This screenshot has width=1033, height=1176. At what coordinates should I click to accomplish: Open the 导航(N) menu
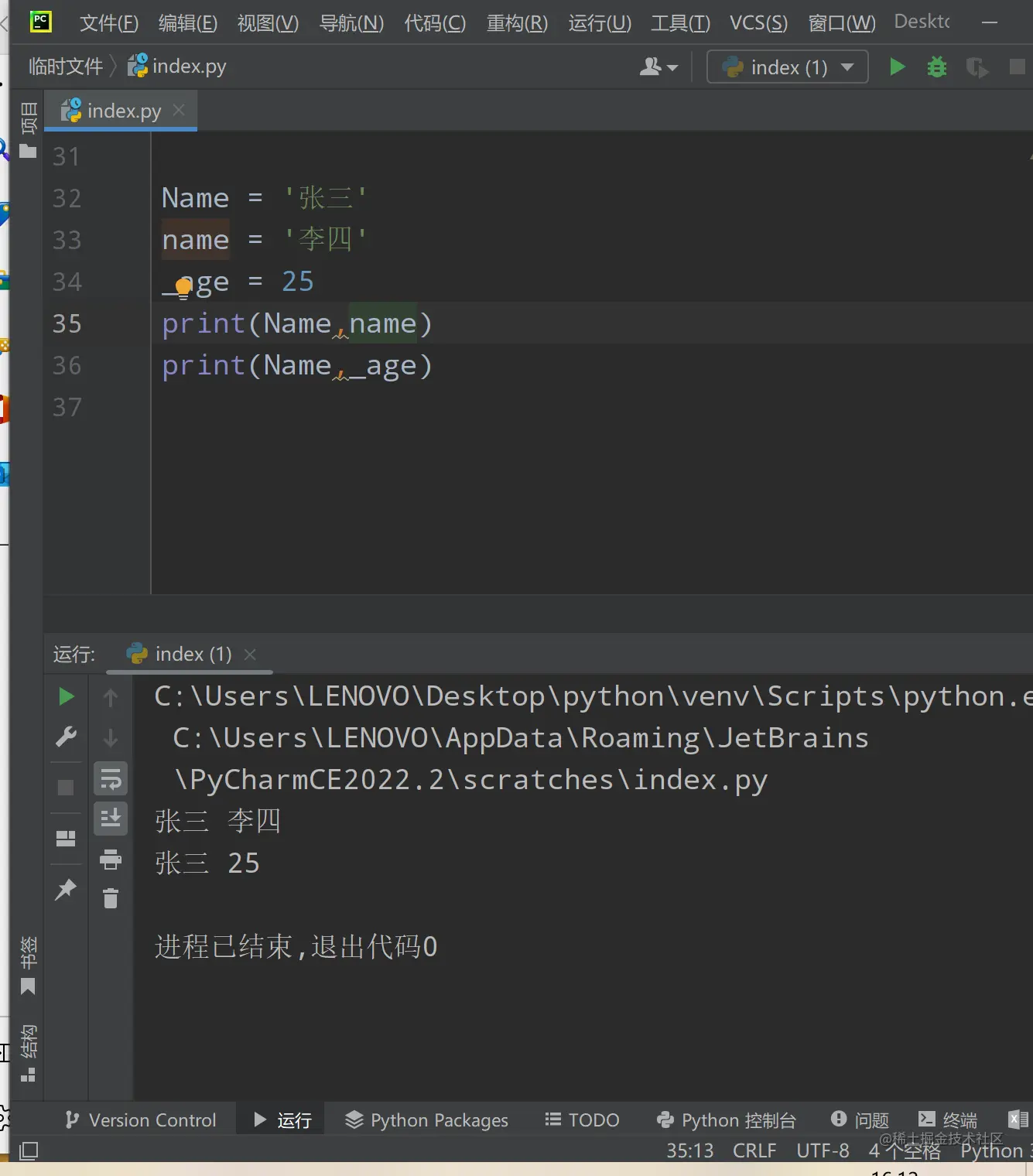point(351,22)
